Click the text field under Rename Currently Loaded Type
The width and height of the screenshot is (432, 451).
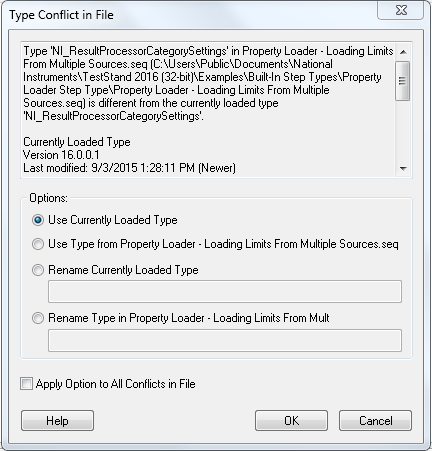[x=225, y=292]
